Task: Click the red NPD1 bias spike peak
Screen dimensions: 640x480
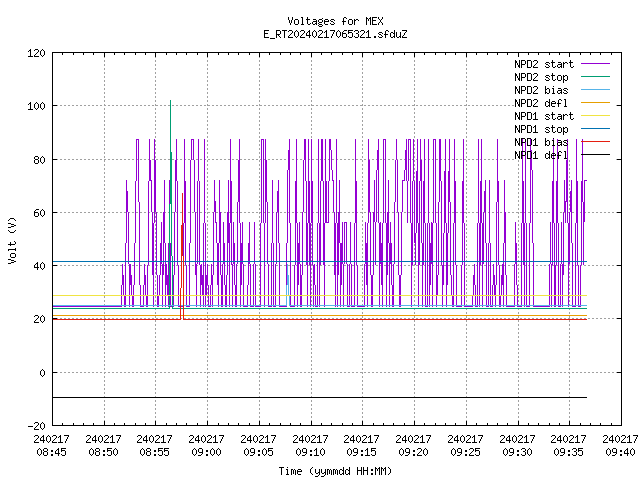Action: [x=182, y=194]
